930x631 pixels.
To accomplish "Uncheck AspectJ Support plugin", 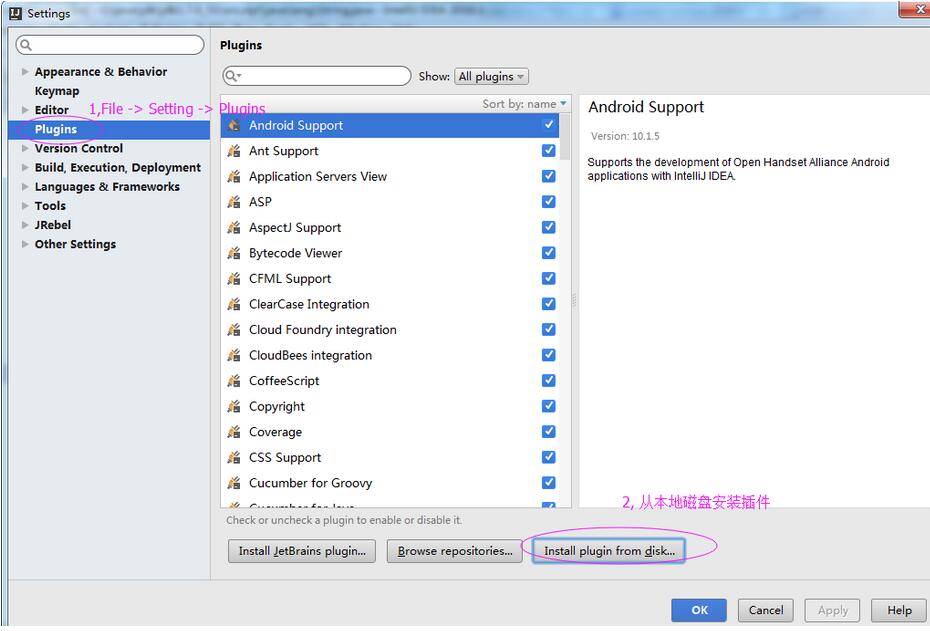I will (549, 227).
